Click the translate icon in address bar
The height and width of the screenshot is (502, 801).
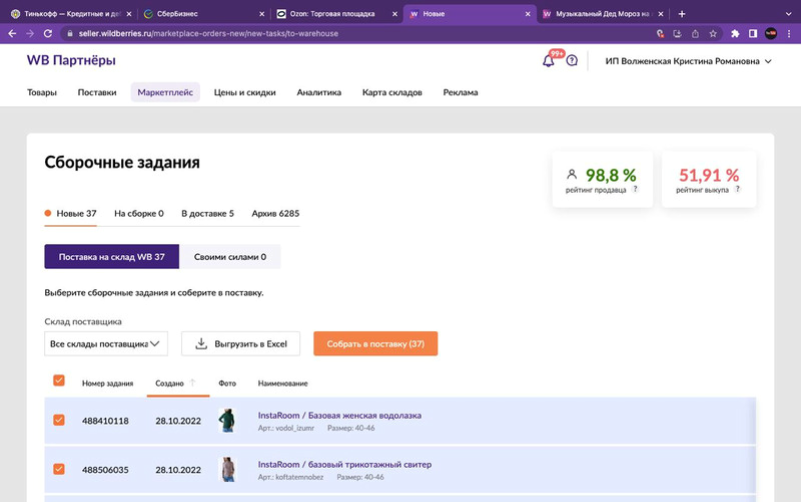tap(660, 34)
